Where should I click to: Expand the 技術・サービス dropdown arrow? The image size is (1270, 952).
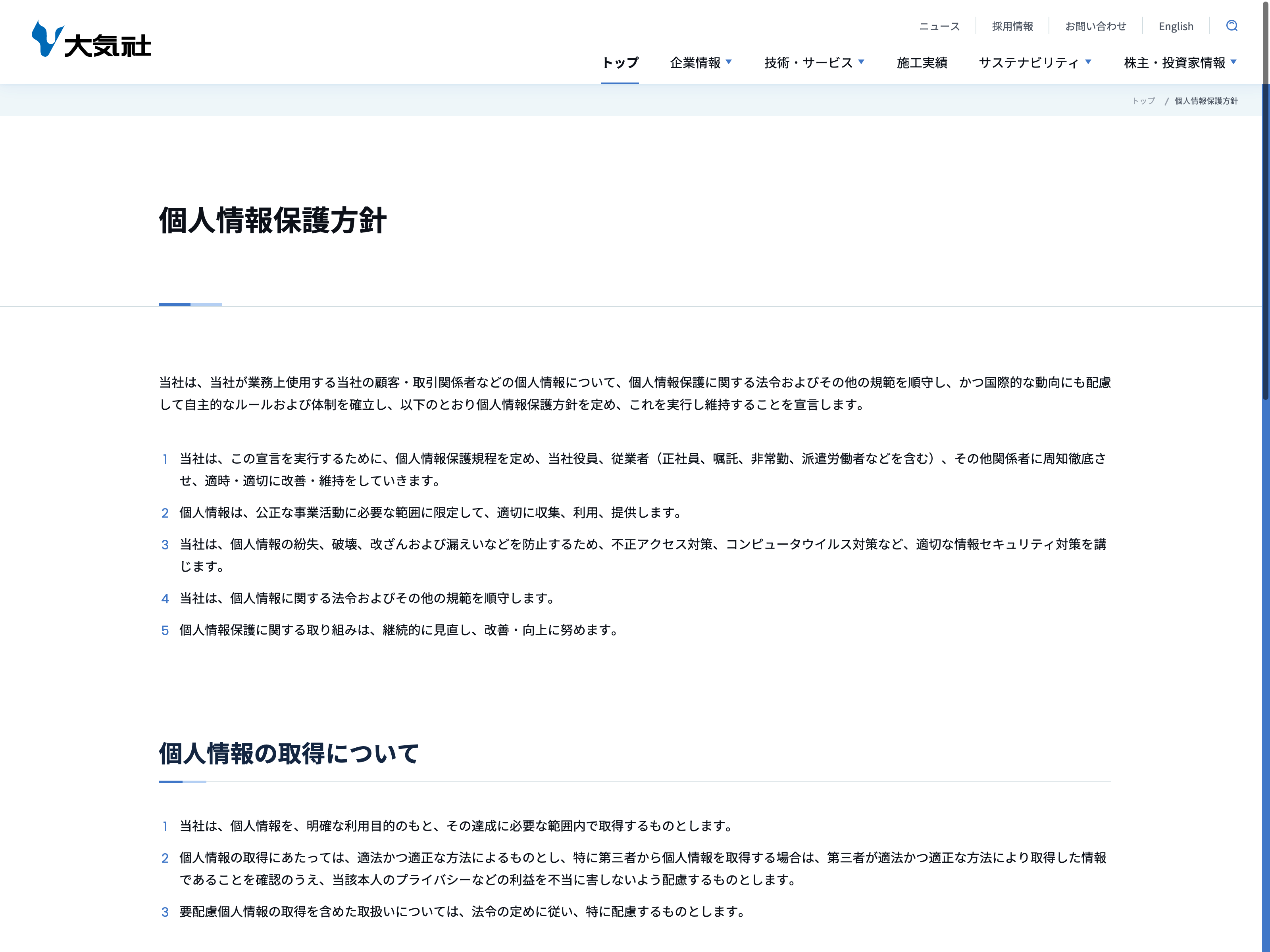pos(861,61)
